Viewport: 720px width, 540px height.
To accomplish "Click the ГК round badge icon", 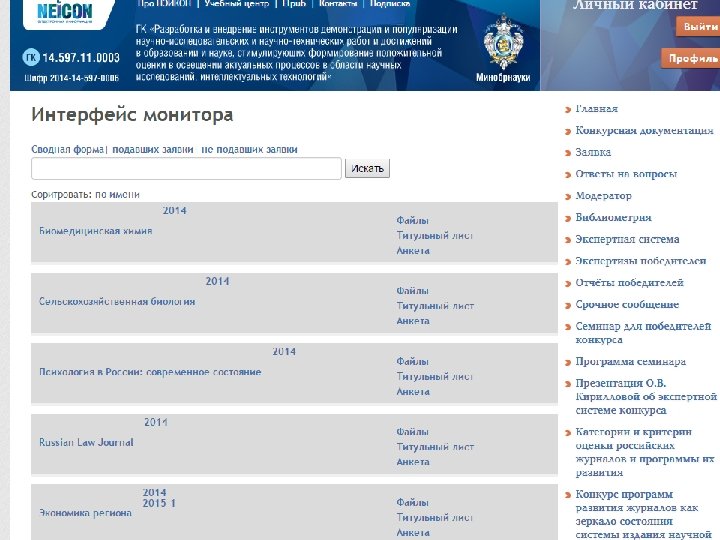I will click(x=31, y=57).
